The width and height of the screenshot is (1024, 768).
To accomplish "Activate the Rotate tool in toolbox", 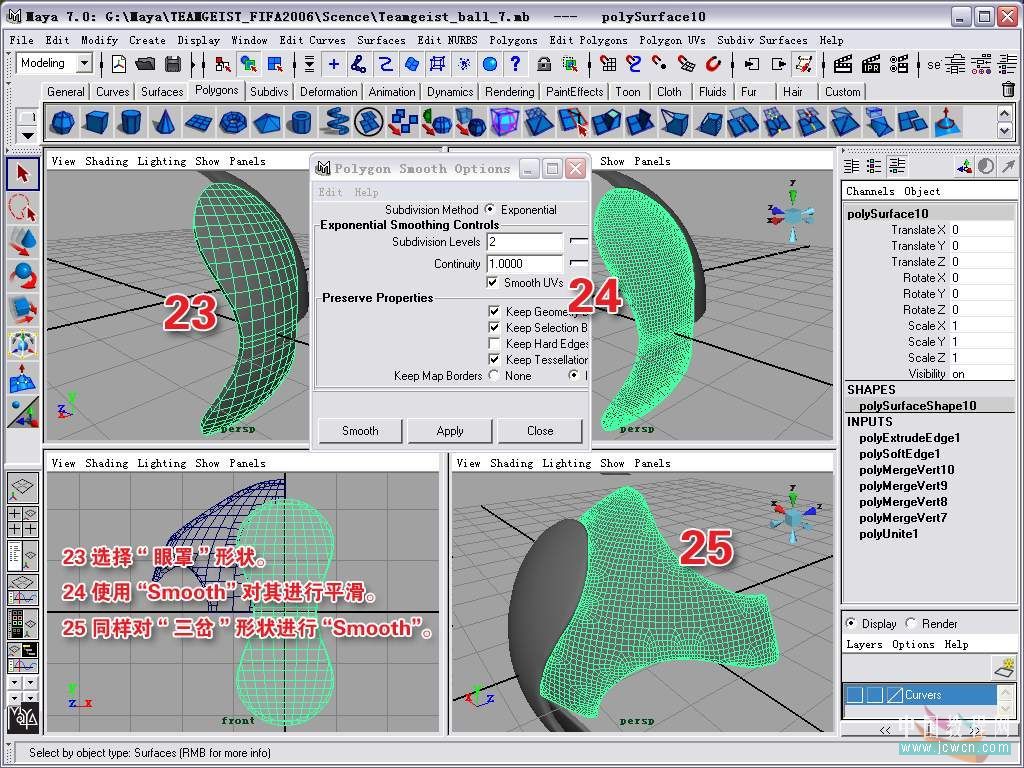I will pyautogui.click(x=23, y=275).
